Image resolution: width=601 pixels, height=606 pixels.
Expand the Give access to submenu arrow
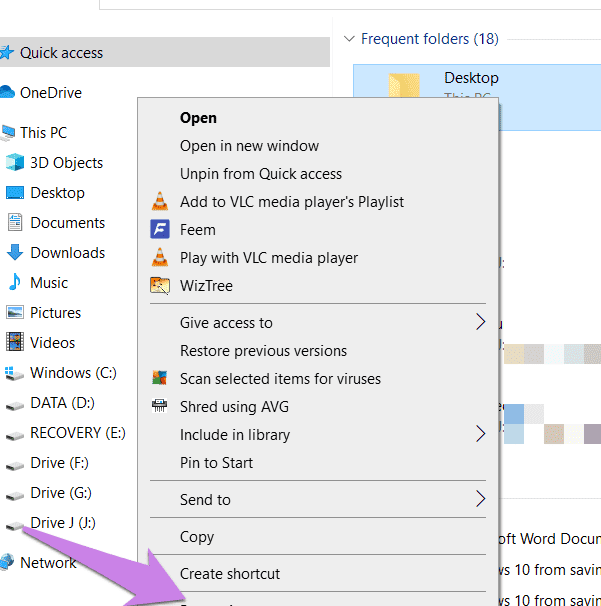click(480, 322)
